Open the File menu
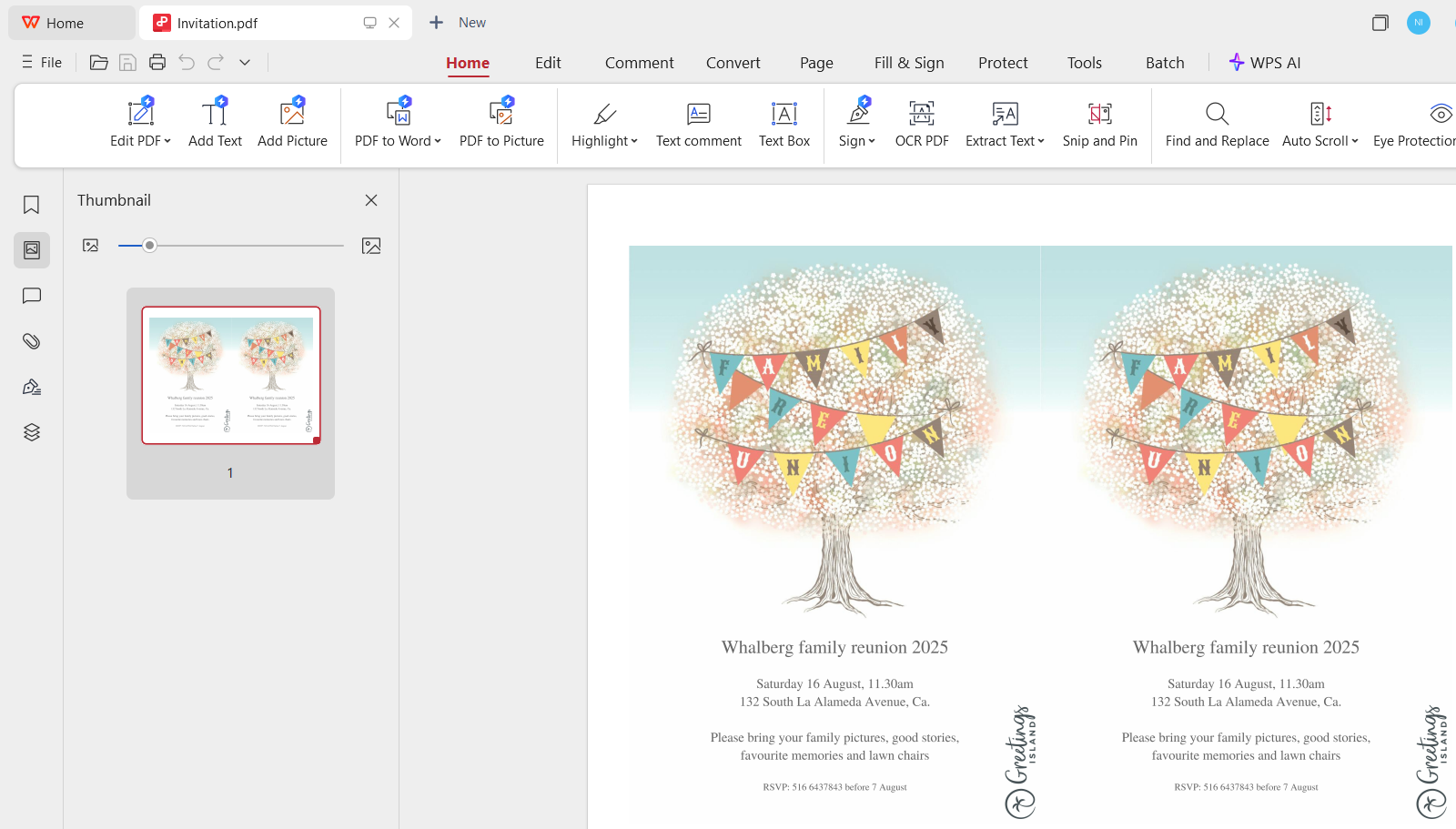This screenshot has width=1456, height=829. (x=42, y=62)
